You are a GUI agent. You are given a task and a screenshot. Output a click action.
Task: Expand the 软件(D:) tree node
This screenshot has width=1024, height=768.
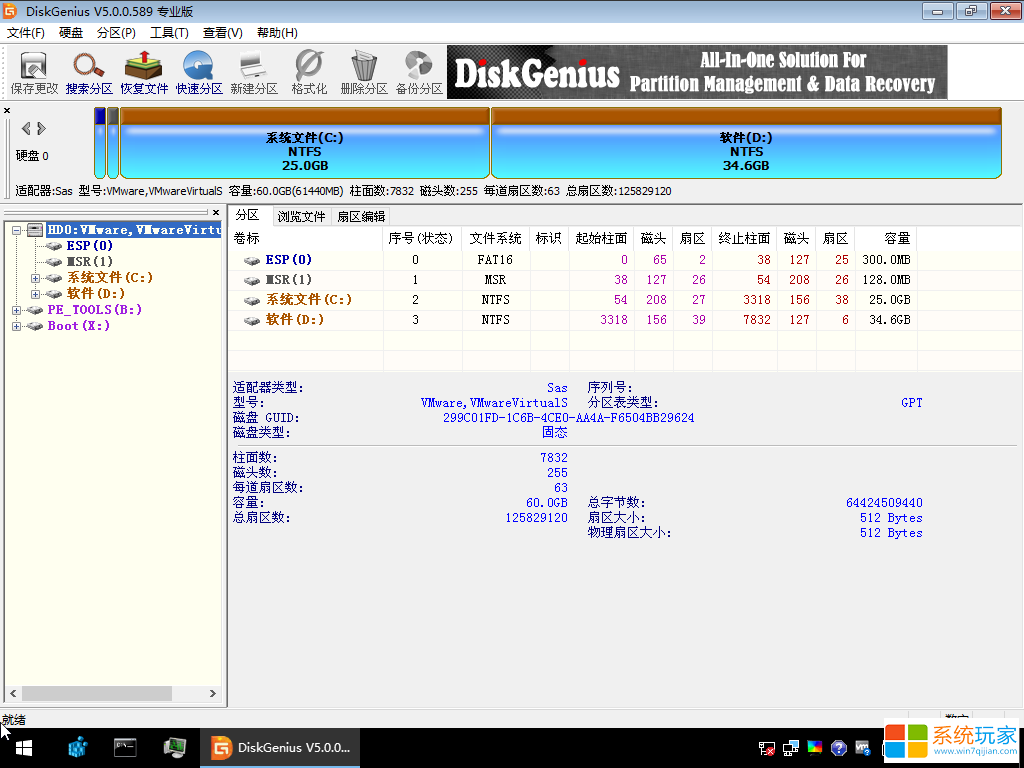tap(35, 294)
